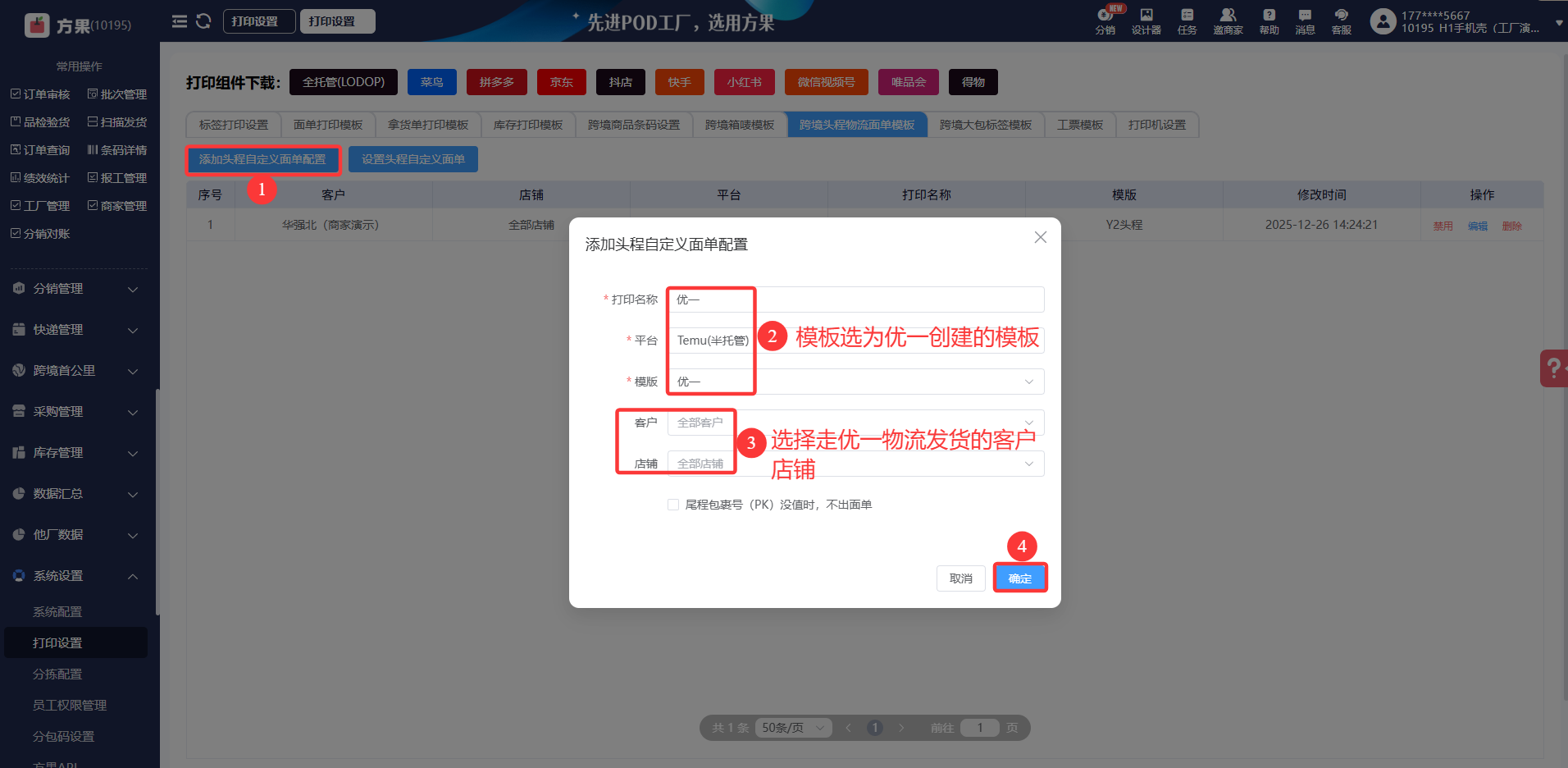Open 报工管理 shortcut

click(117, 178)
